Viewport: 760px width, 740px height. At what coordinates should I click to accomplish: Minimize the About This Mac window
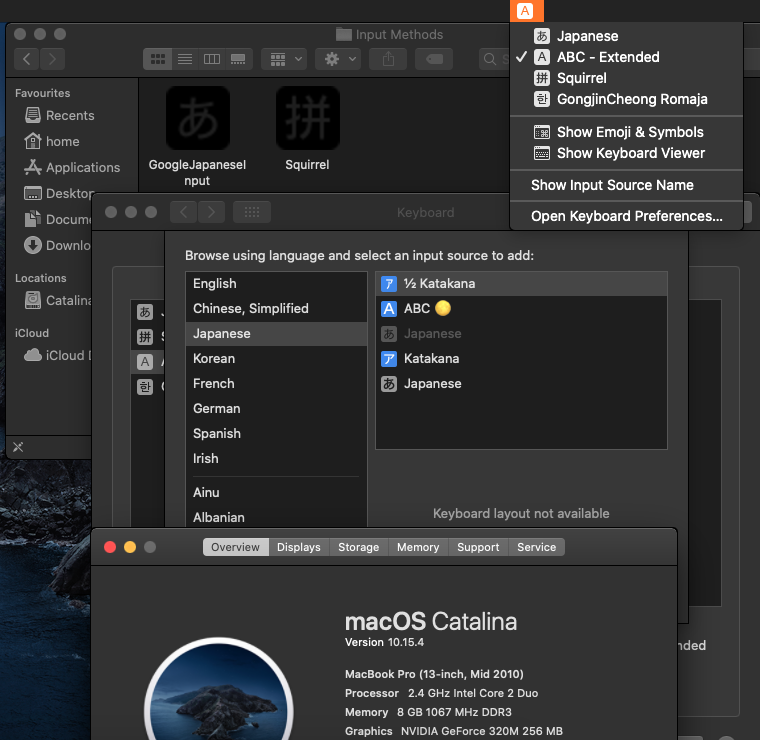[130, 547]
